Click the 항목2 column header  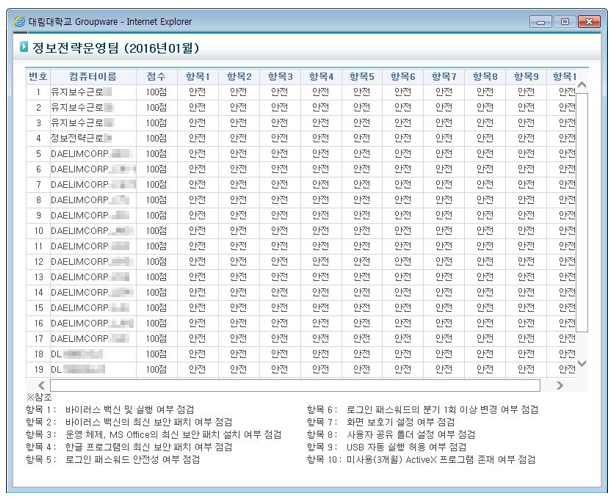pyautogui.click(x=239, y=76)
